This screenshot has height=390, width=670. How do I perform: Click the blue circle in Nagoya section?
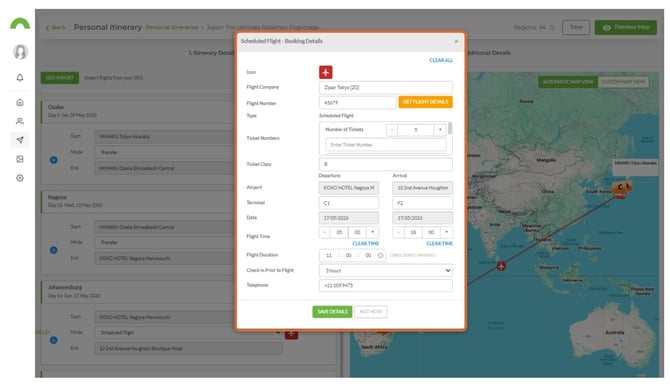pos(54,250)
